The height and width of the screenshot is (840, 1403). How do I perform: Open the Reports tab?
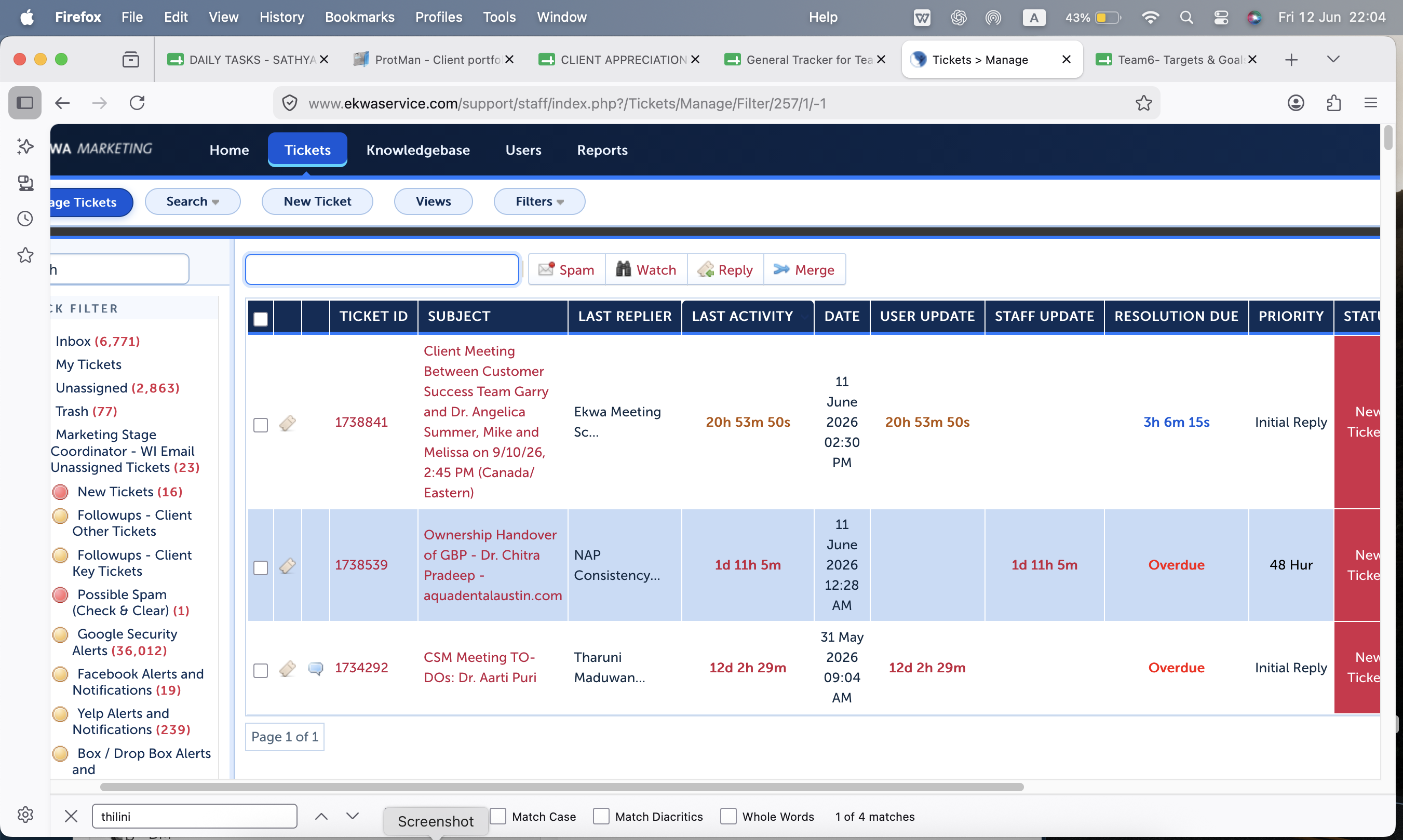tap(602, 150)
